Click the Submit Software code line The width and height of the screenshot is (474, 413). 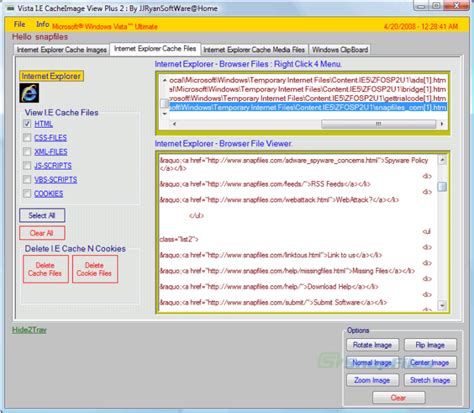[x=273, y=303]
